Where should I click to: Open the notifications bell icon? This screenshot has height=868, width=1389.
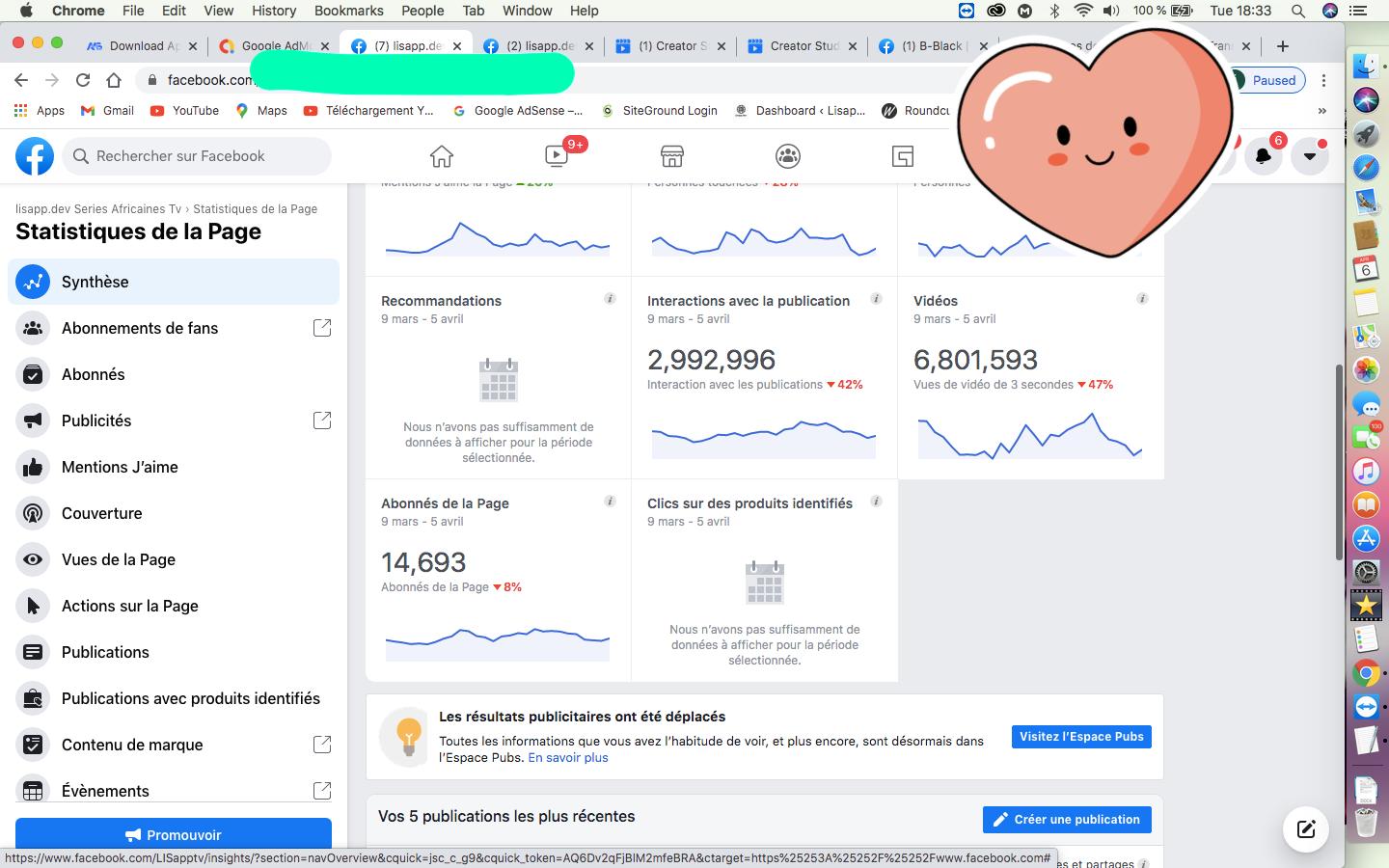1263,156
